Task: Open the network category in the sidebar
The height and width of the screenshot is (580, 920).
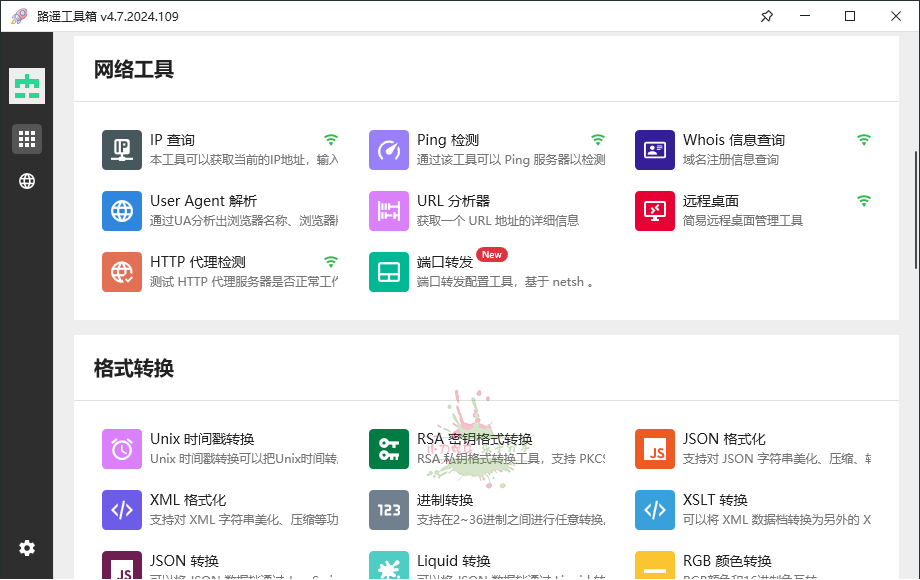Action: (27, 181)
